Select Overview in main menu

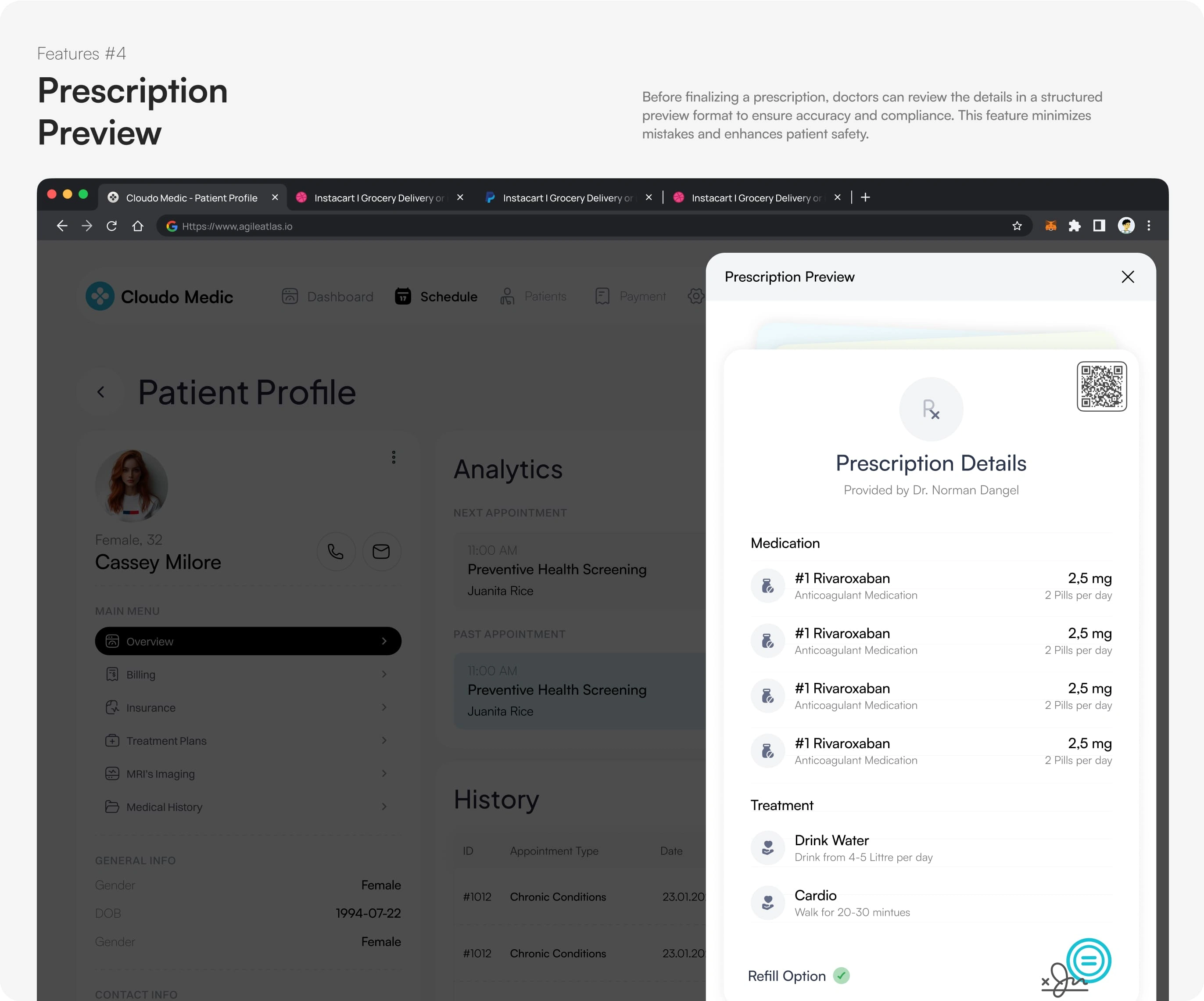[x=248, y=641]
